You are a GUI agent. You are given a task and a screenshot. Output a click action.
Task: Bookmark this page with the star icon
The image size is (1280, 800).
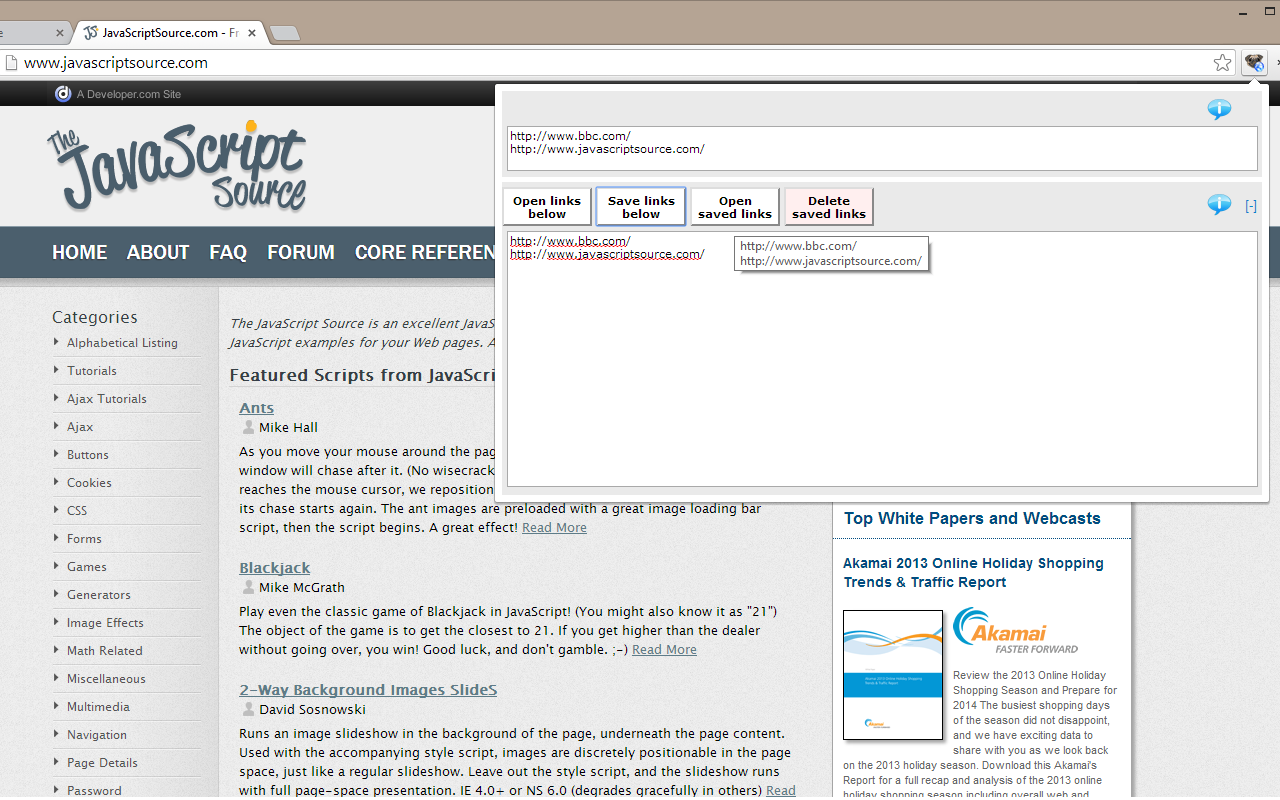(x=1222, y=63)
